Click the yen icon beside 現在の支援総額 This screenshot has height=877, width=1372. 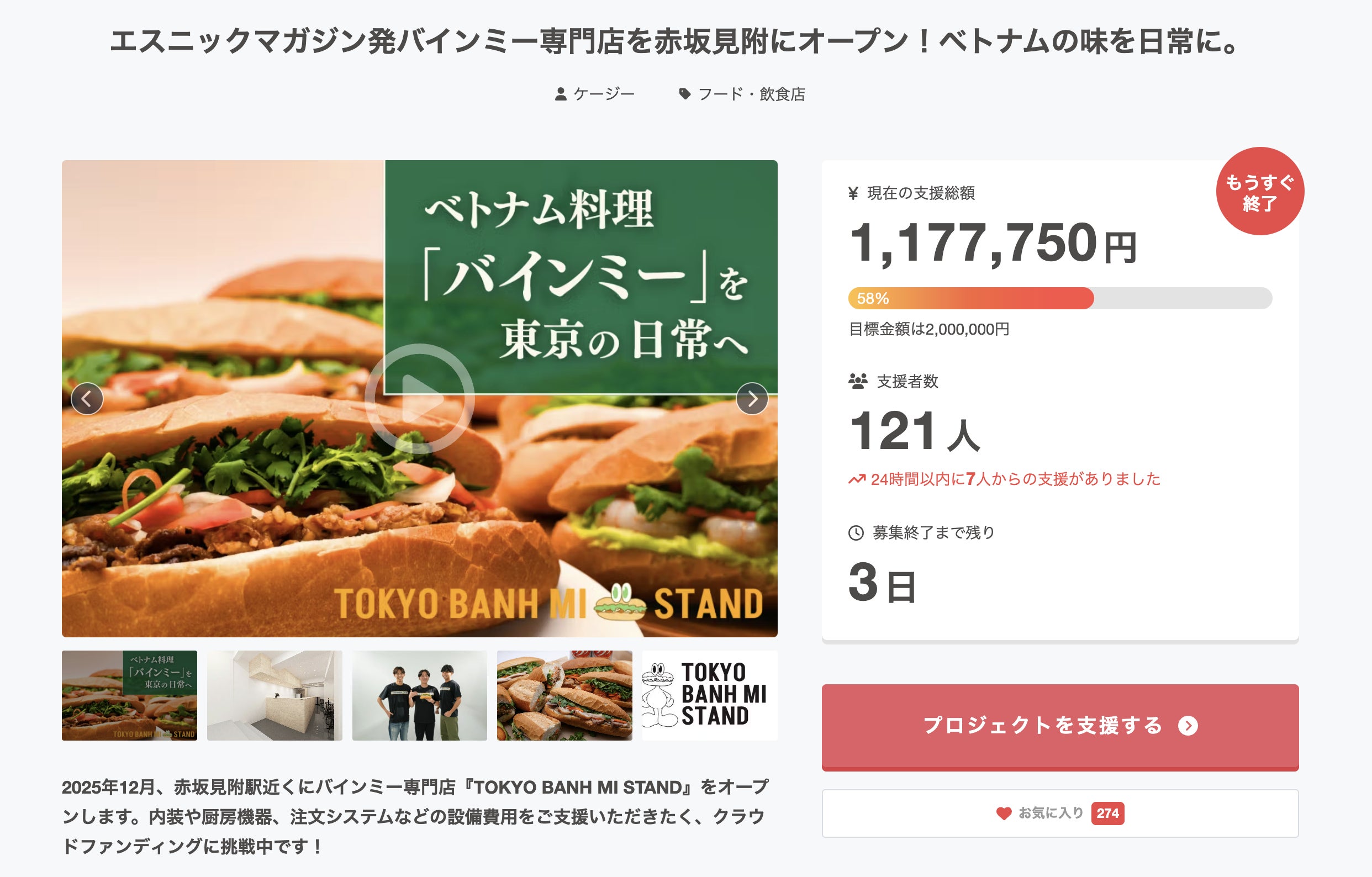[853, 193]
